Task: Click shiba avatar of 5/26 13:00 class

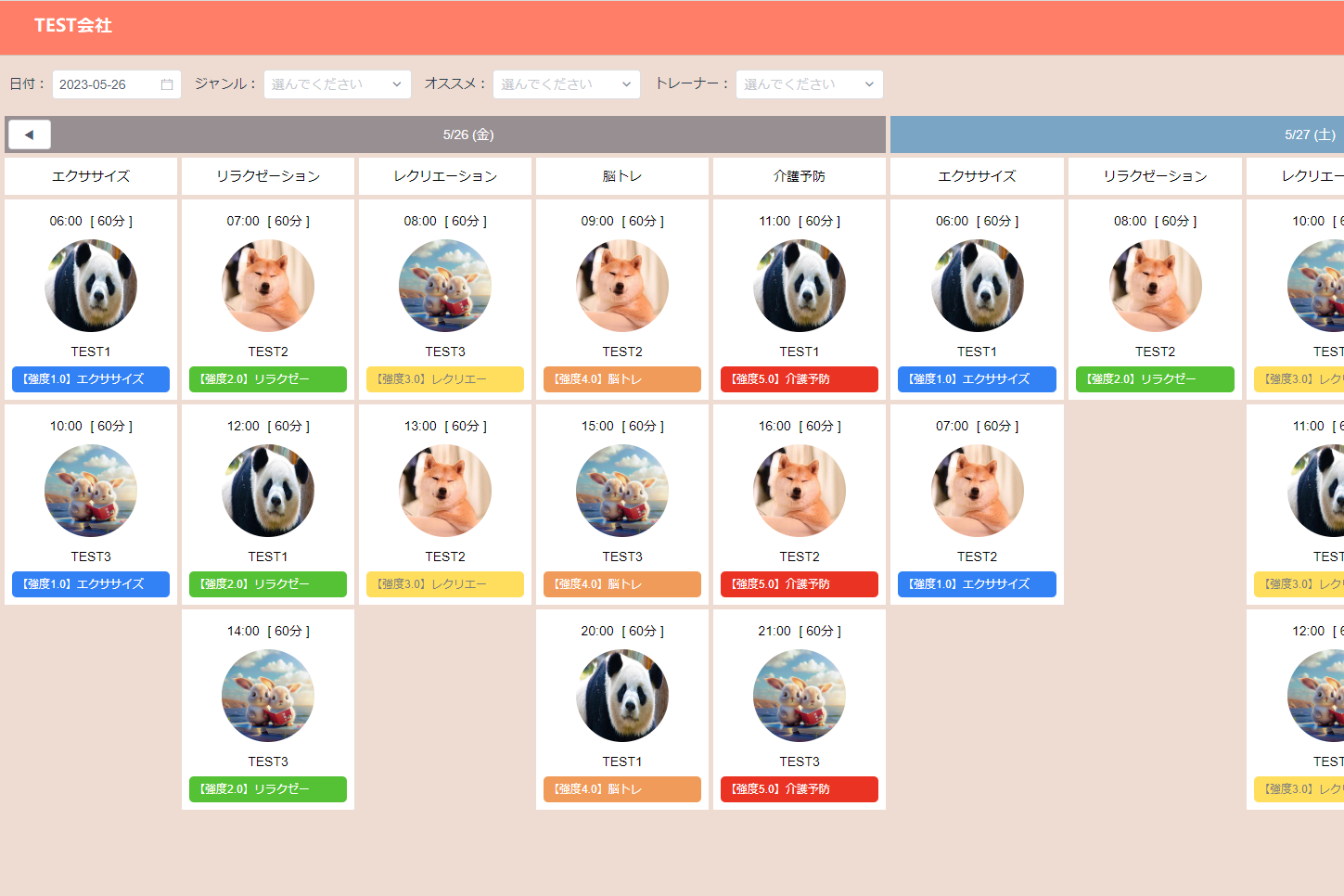Action: tap(445, 491)
